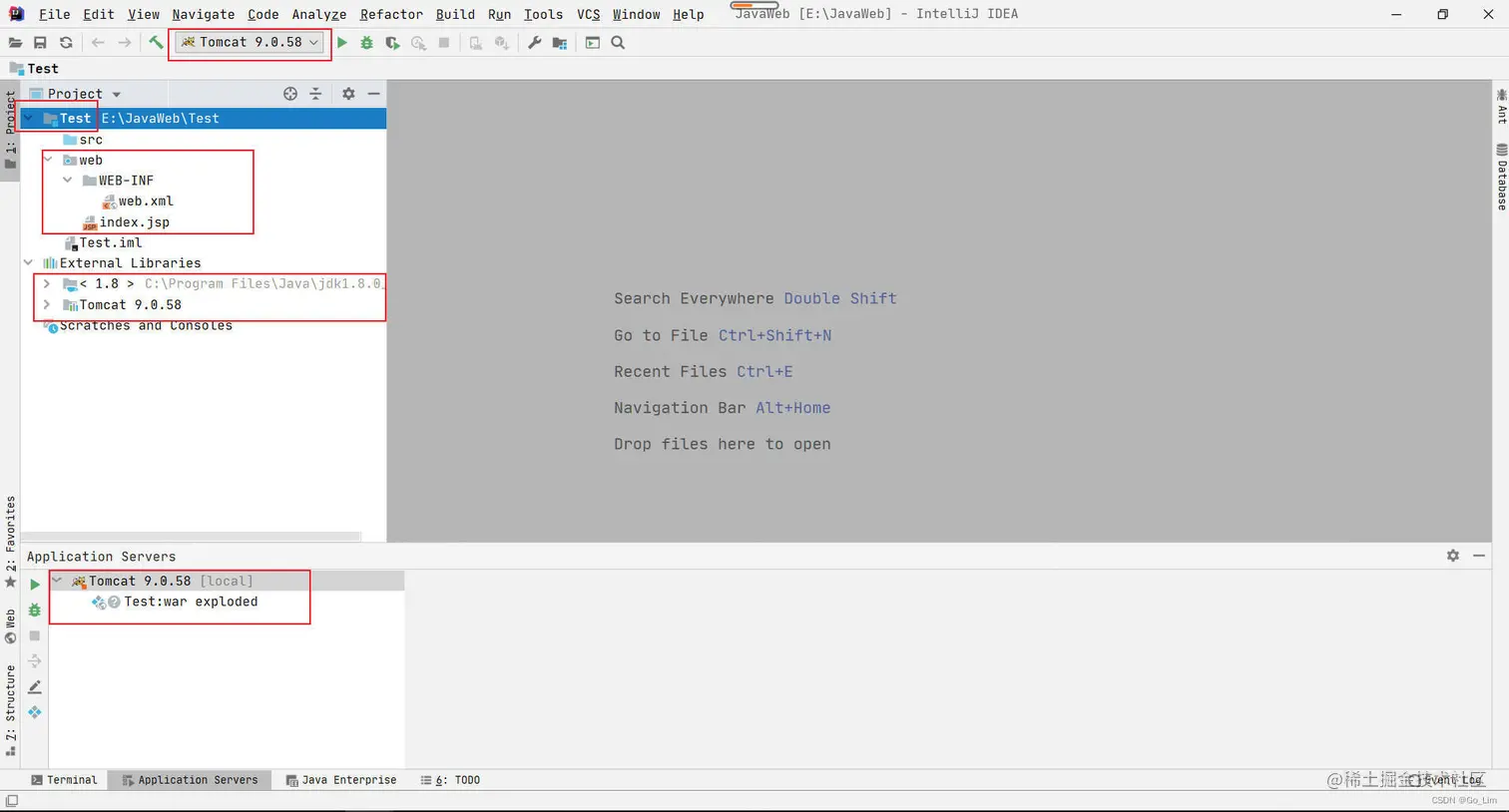The image size is (1509, 812).
Task: Click the Stop square icon in the top toolbar
Action: click(444, 43)
